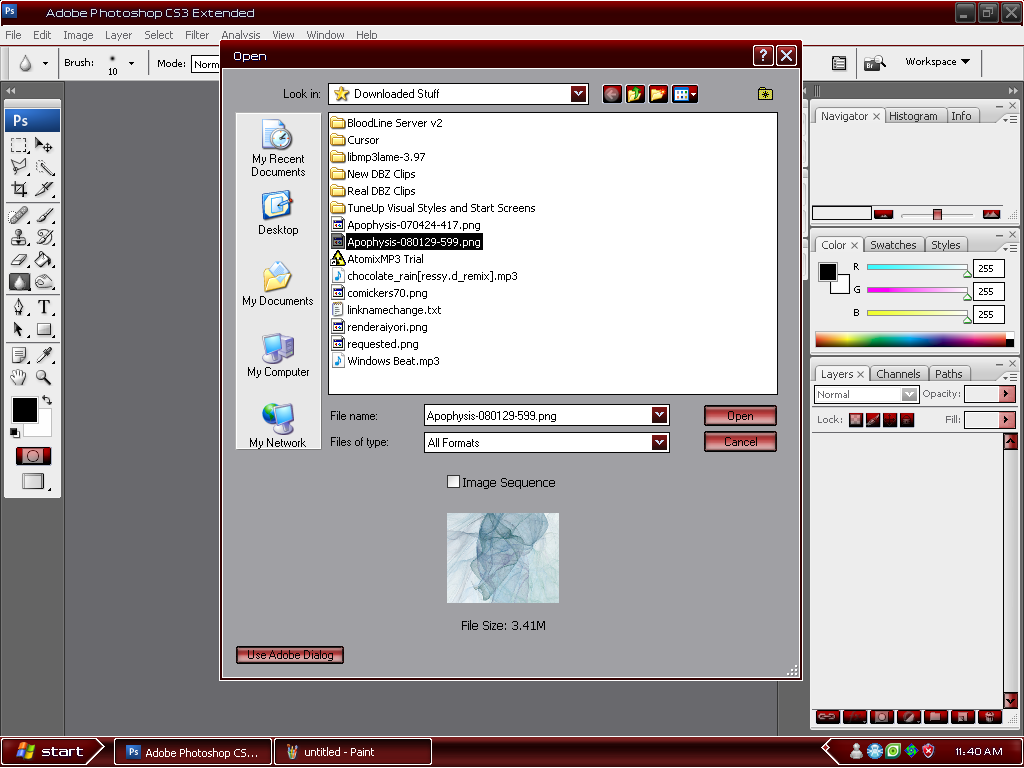Viewport: 1024px width, 768px height.
Task: Go back to last visited folder
Action: pos(612,94)
